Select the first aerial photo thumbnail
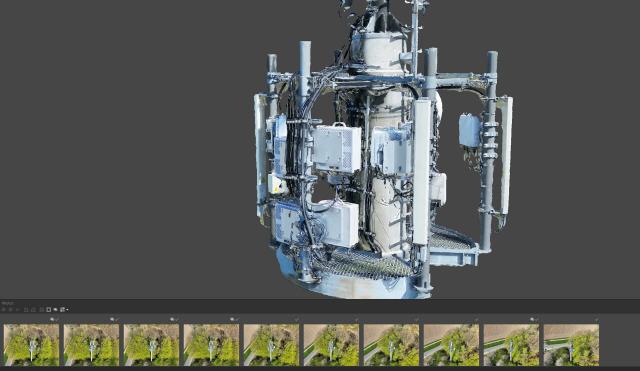The width and height of the screenshot is (640, 371). pos(31,344)
